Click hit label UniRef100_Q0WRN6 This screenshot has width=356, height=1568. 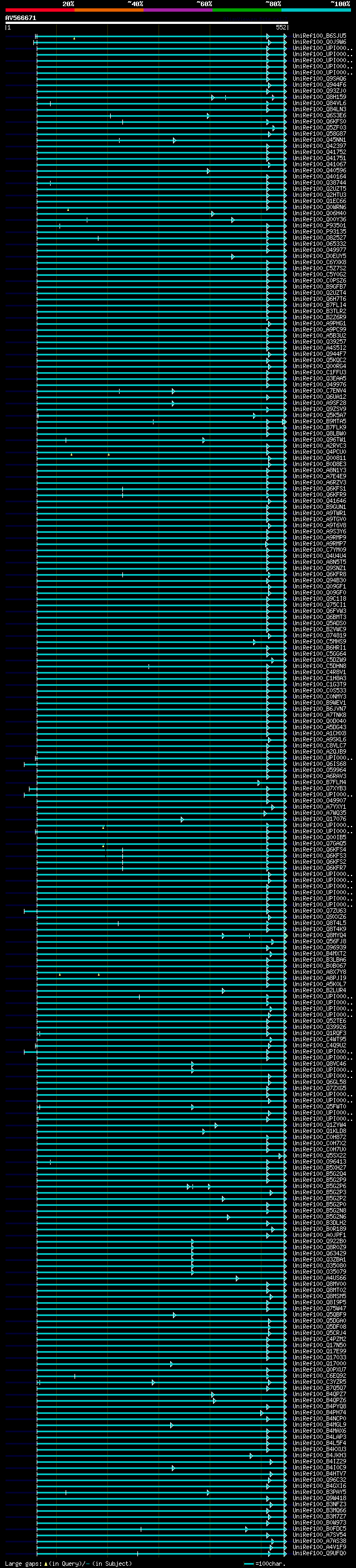coord(319,207)
